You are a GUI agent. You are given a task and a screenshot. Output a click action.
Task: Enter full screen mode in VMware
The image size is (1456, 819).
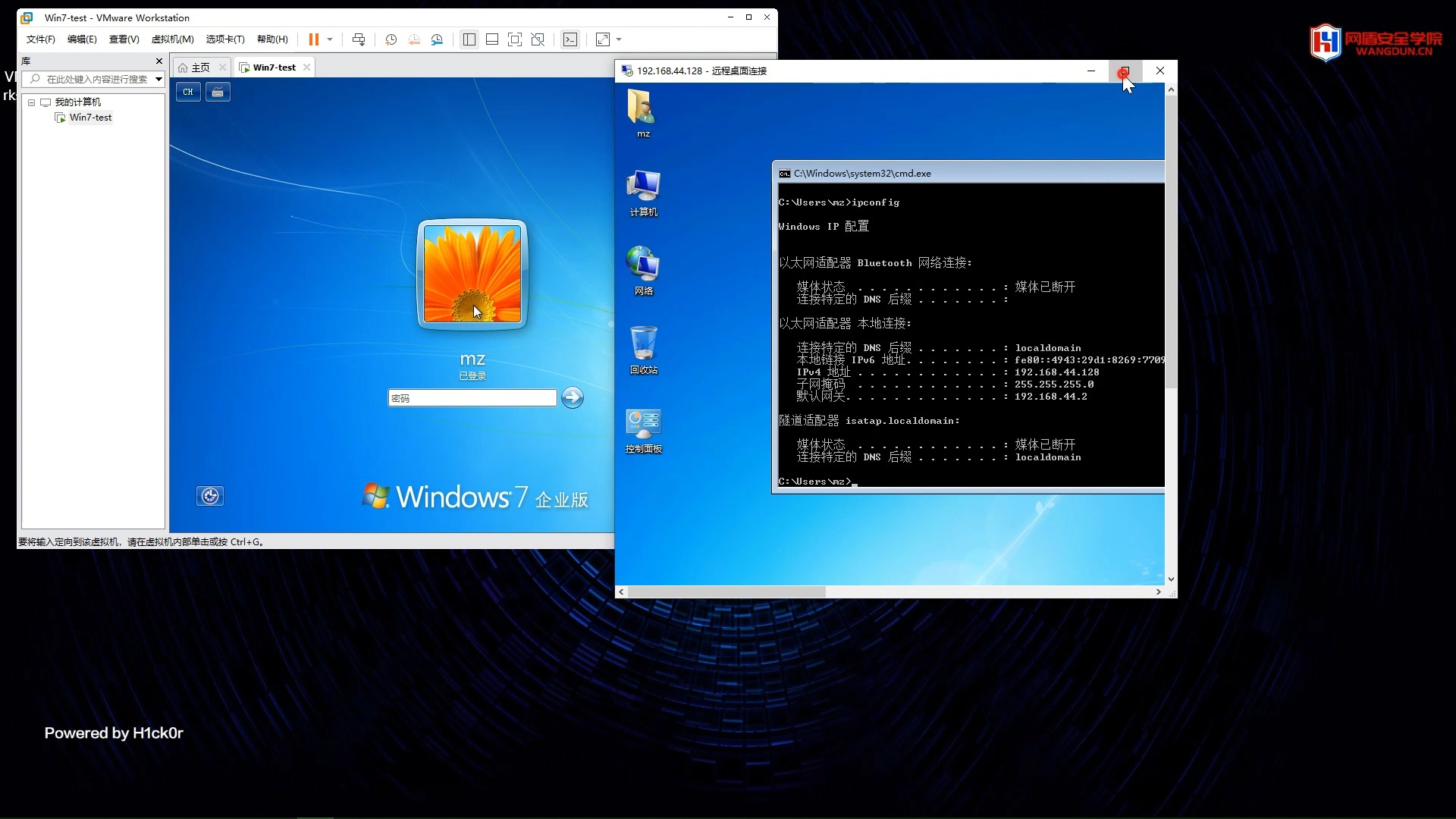click(x=515, y=39)
